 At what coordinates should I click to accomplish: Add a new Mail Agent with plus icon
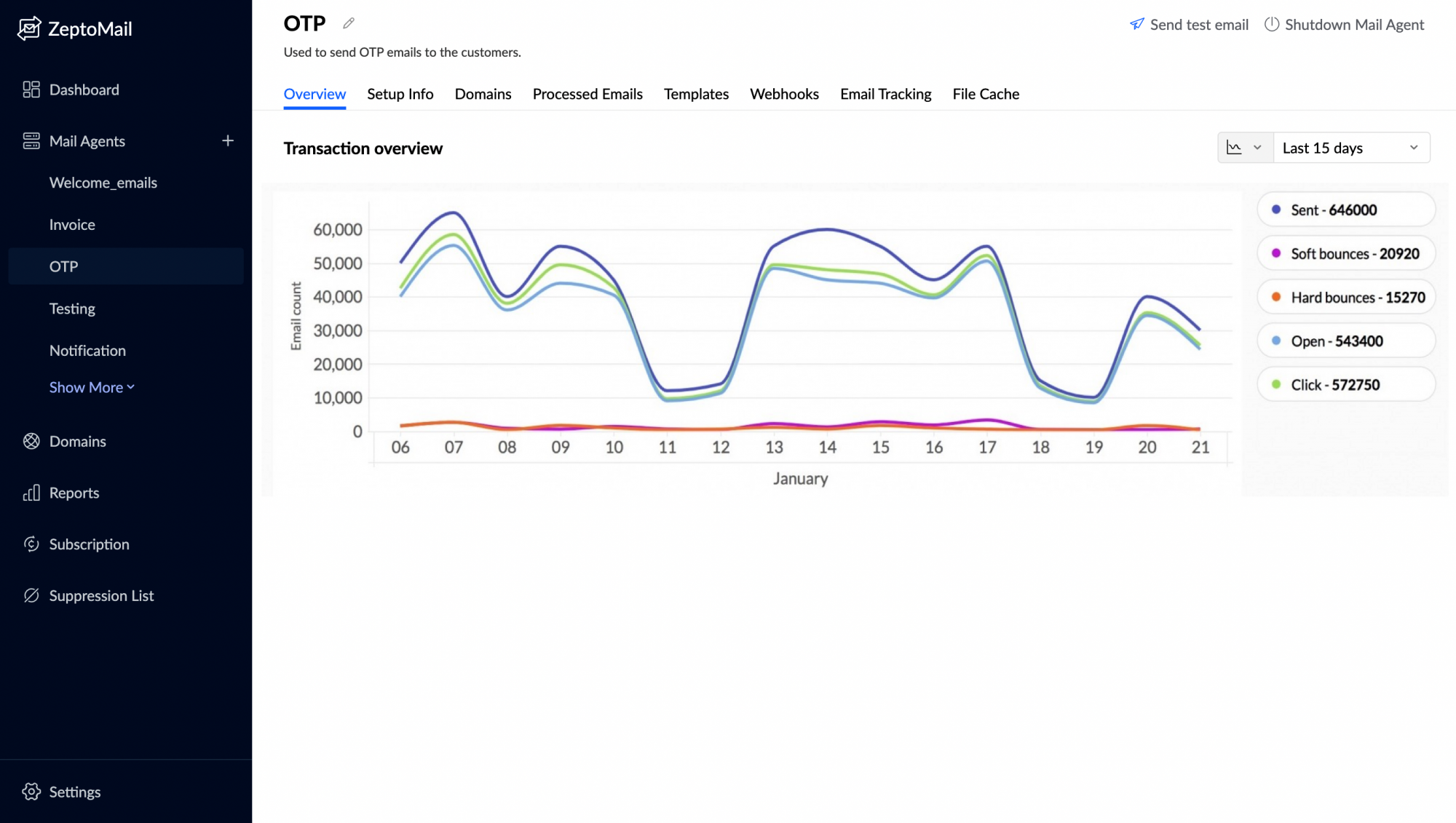click(228, 140)
